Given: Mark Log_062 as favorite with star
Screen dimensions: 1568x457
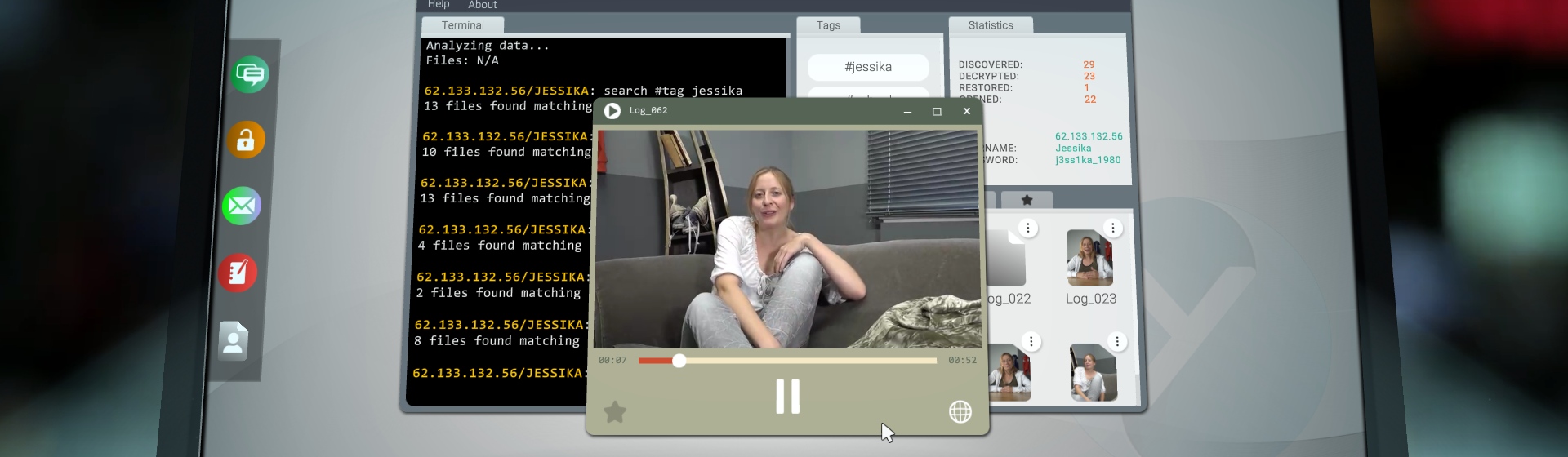Looking at the screenshot, I should coord(615,412).
